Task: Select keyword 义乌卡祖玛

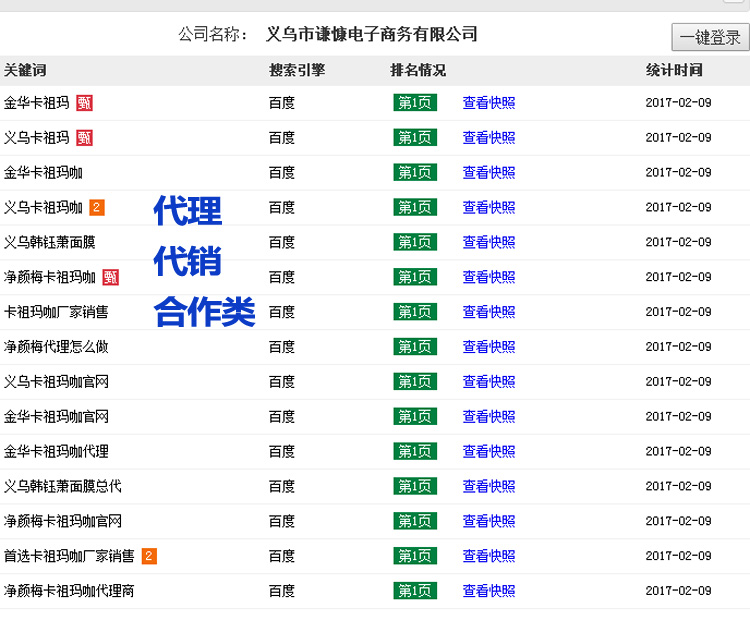Action: click(x=36, y=138)
